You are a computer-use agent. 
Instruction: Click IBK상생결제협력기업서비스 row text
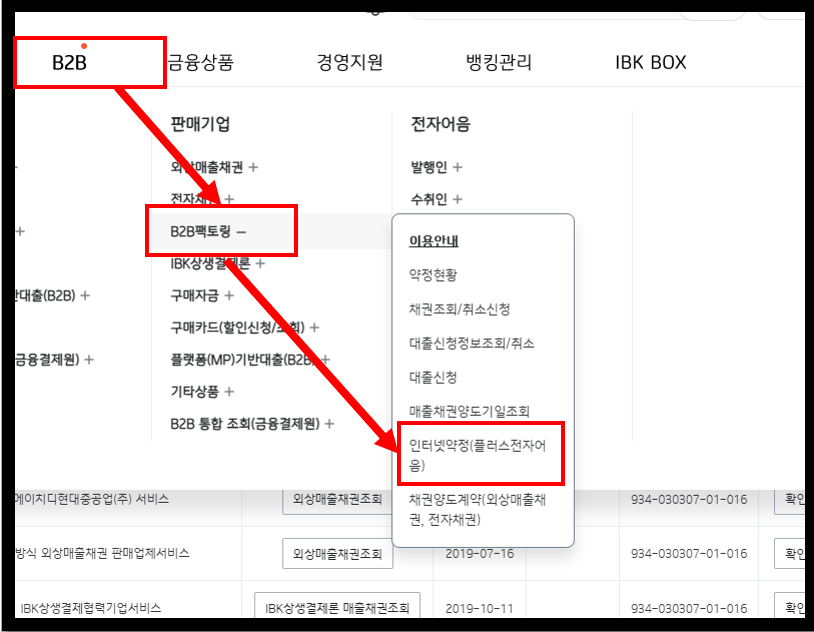[91, 608]
